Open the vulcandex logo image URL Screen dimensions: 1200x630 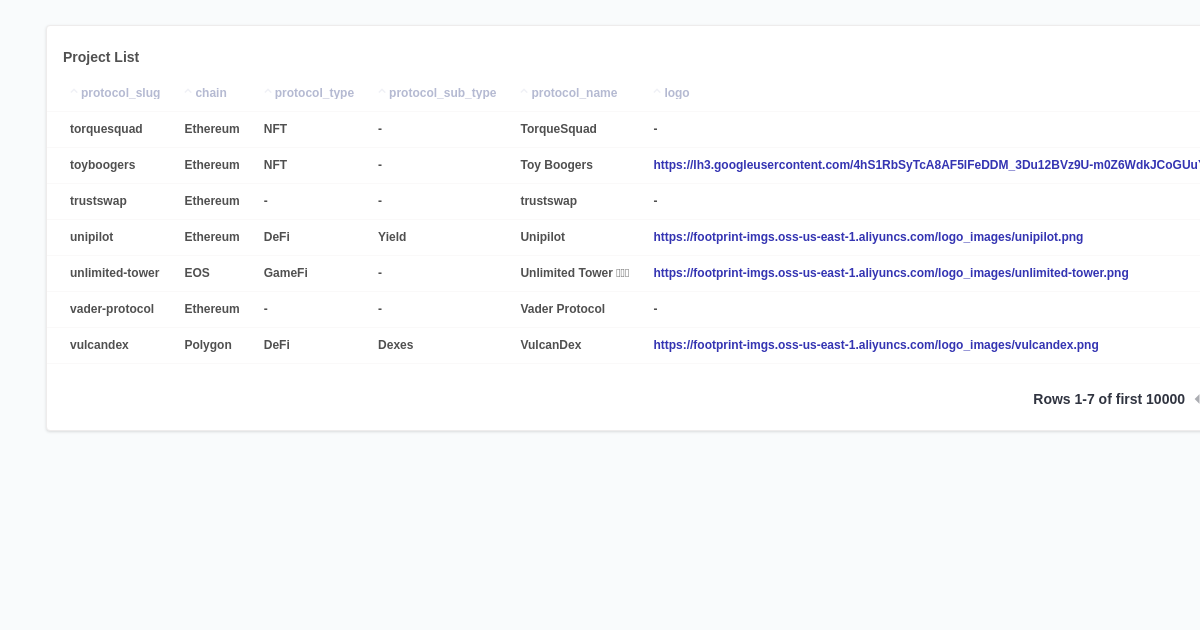click(876, 345)
